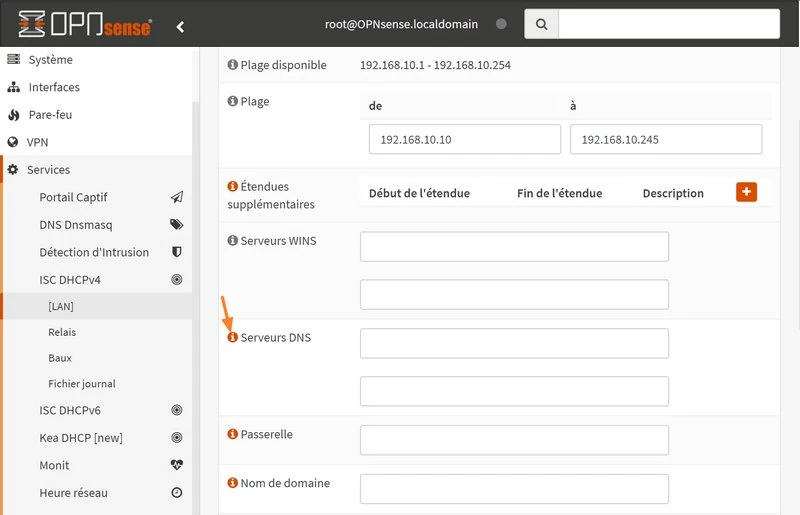The height and width of the screenshot is (515, 800).
Task: Open the Relais menu item
Action: tap(62, 332)
